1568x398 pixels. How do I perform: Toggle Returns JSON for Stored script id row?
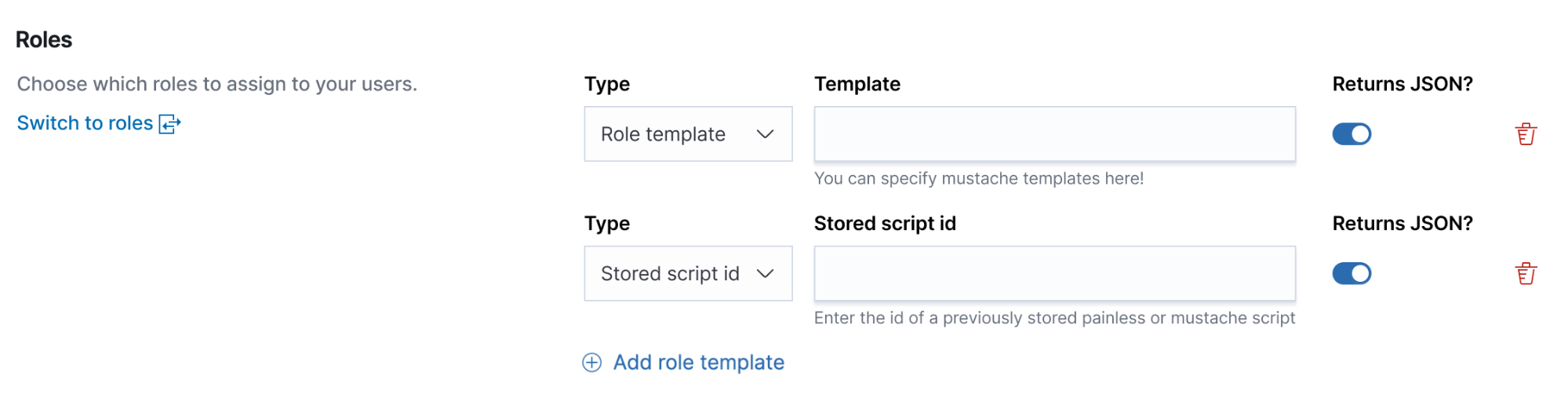pos(1351,273)
